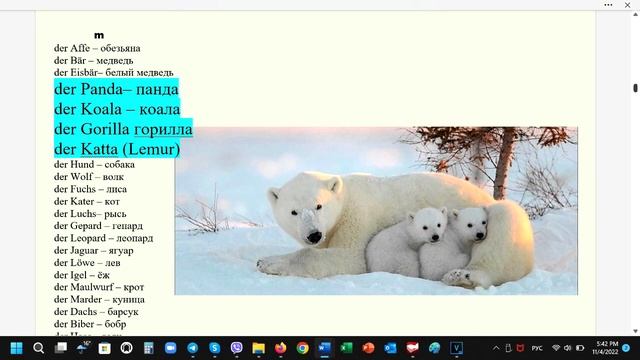Open Telegram from taskbar
The width and height of the screenshot is (640, 360).
click(x=193, y=348)
